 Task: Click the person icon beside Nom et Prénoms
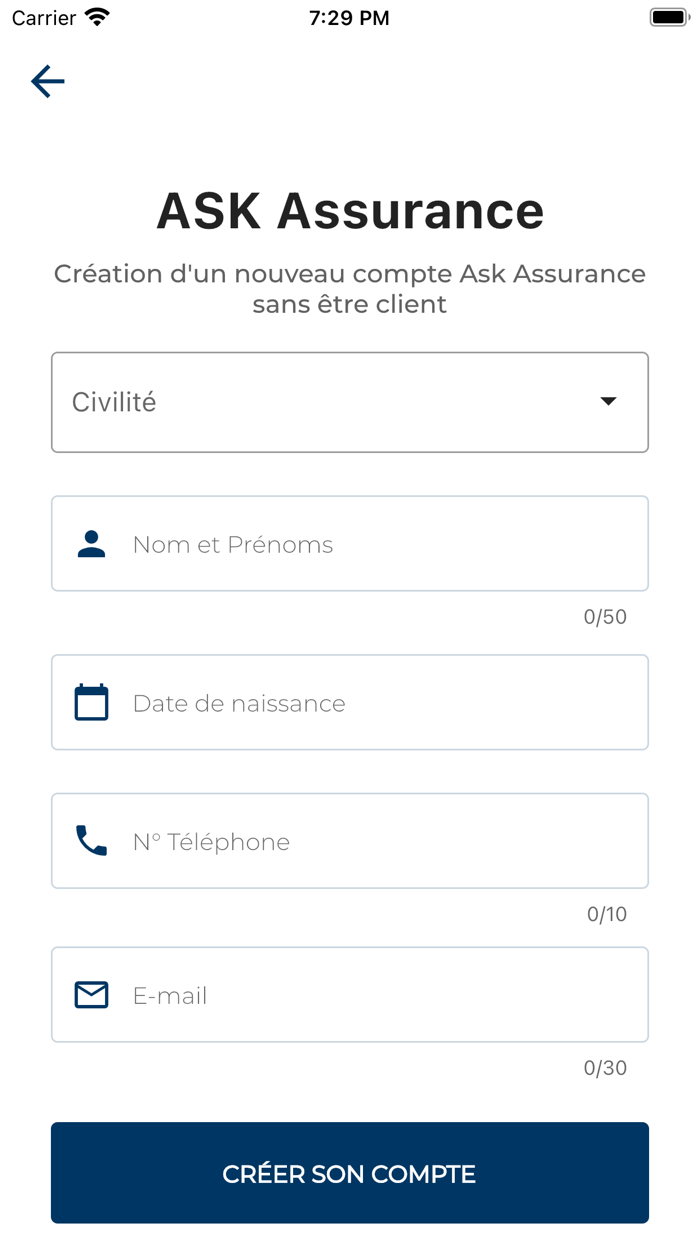point(91,543)
